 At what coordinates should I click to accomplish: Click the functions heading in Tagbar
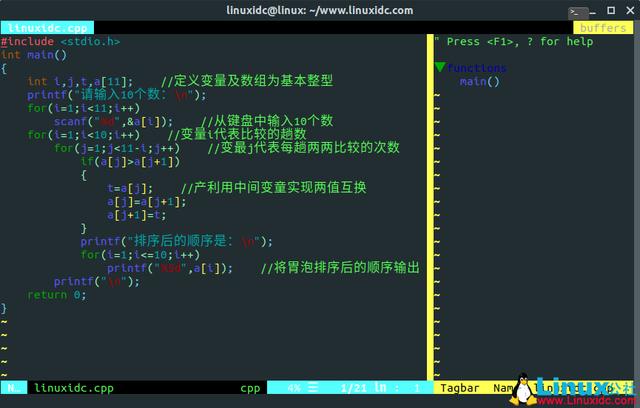pos(476,68)
